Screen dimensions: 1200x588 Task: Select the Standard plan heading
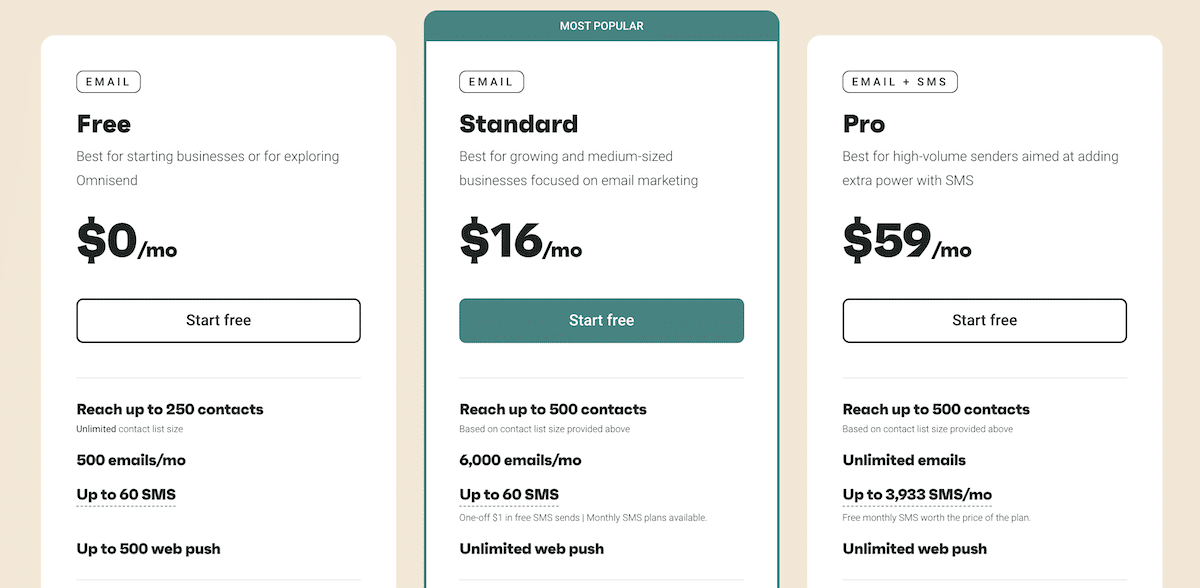pyautogui.click(x=518, y=124)
